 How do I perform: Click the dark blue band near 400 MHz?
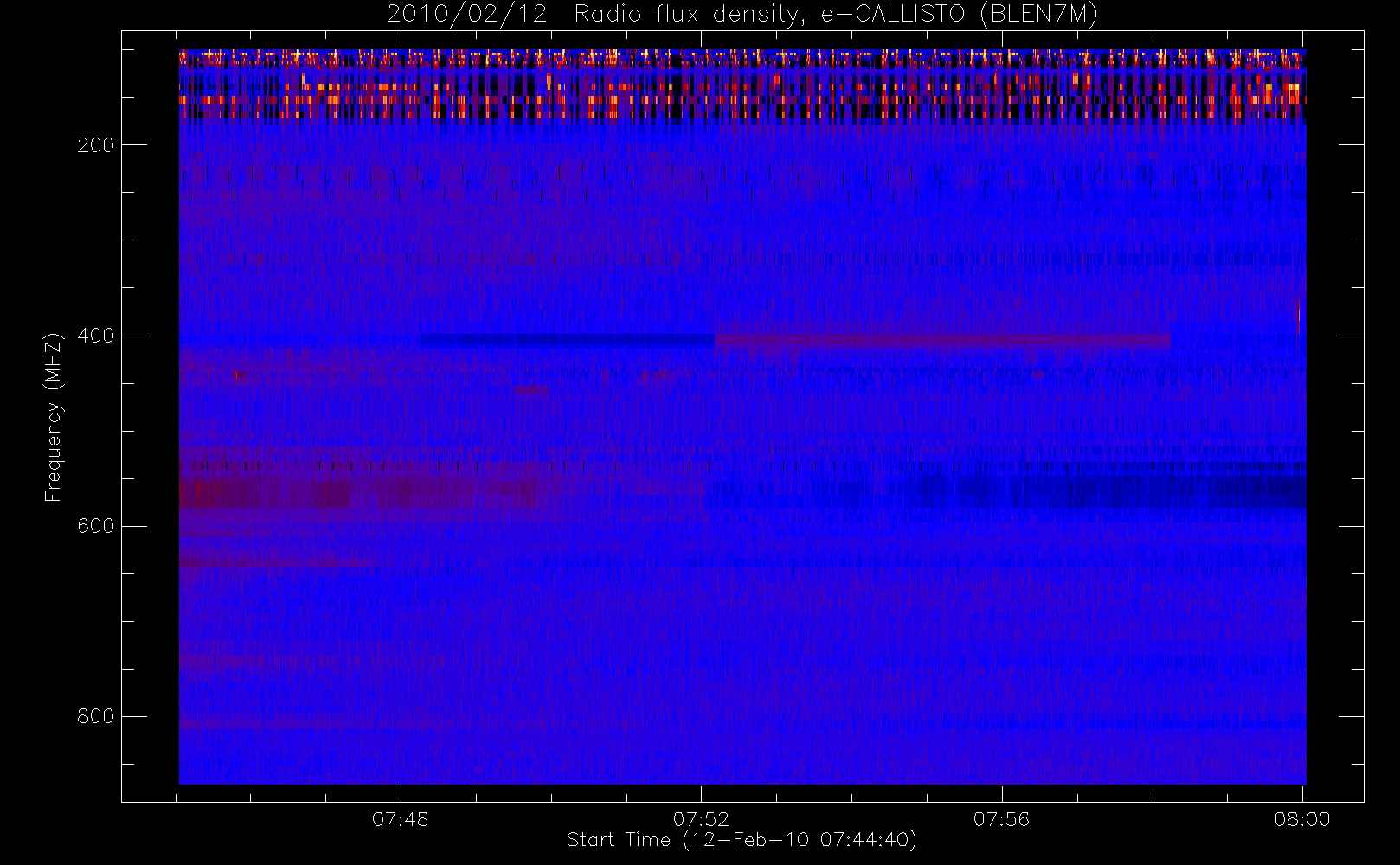tap(568, 341)
